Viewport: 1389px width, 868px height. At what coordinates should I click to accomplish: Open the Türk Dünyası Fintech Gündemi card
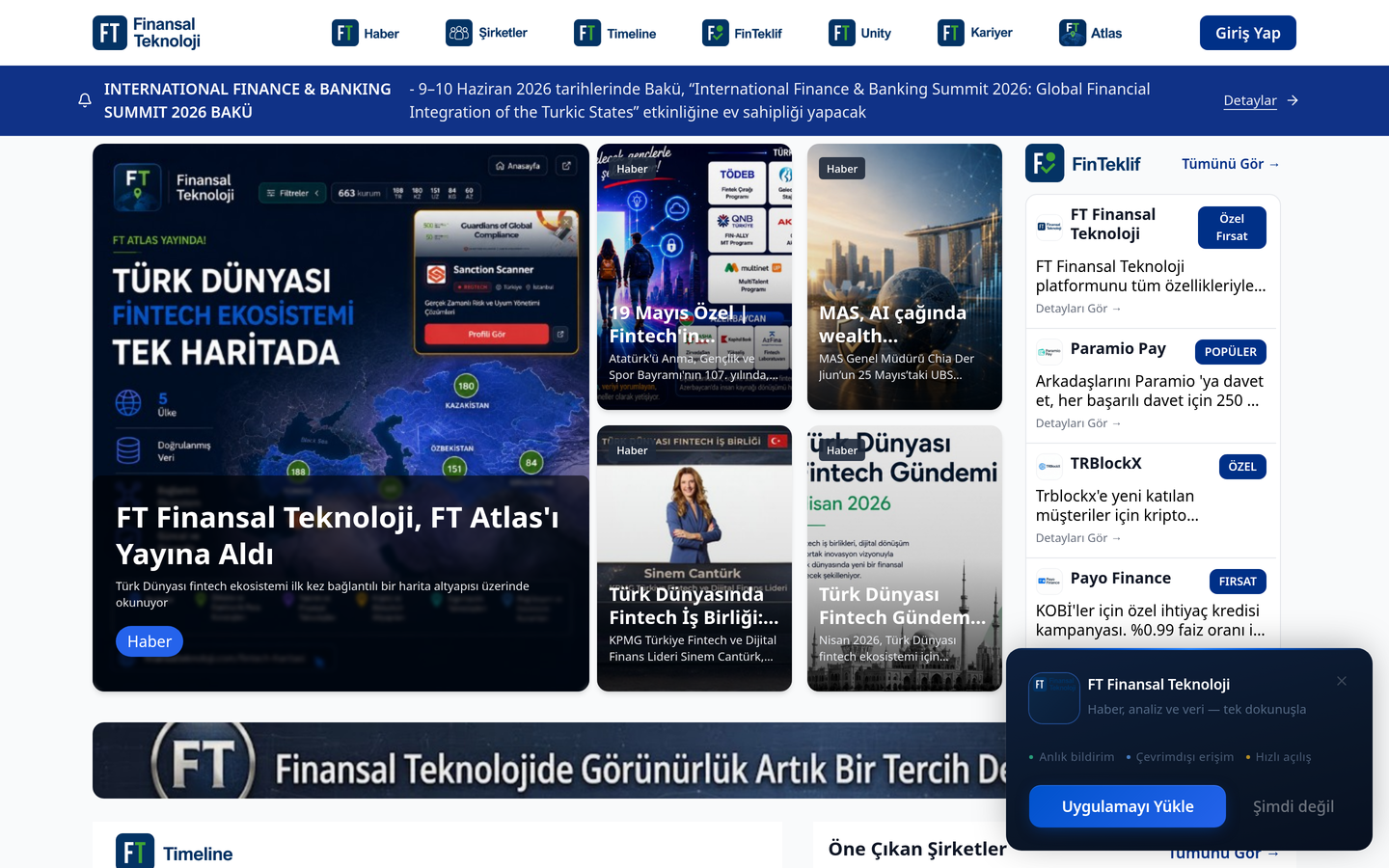pos(905,558)
